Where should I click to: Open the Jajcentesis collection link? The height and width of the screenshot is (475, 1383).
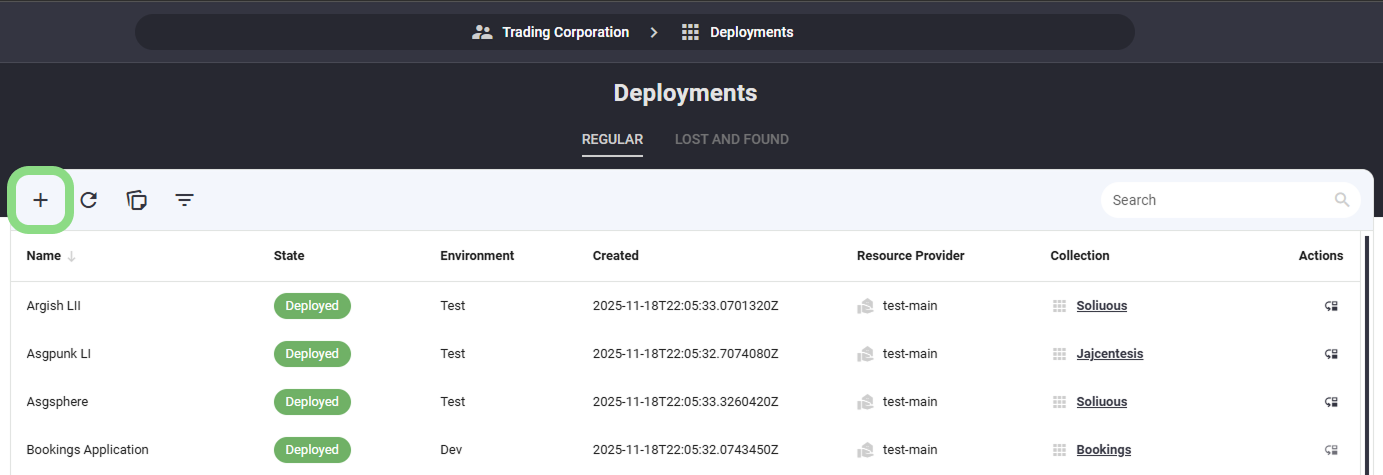(1109, 354)
